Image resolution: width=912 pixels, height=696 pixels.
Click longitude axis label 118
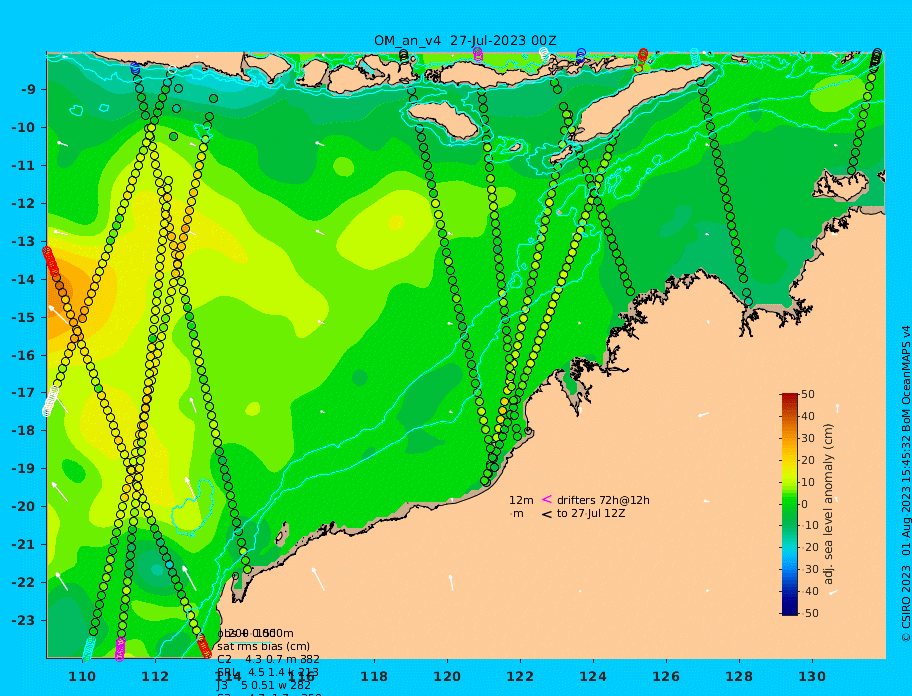pos(374,677)
